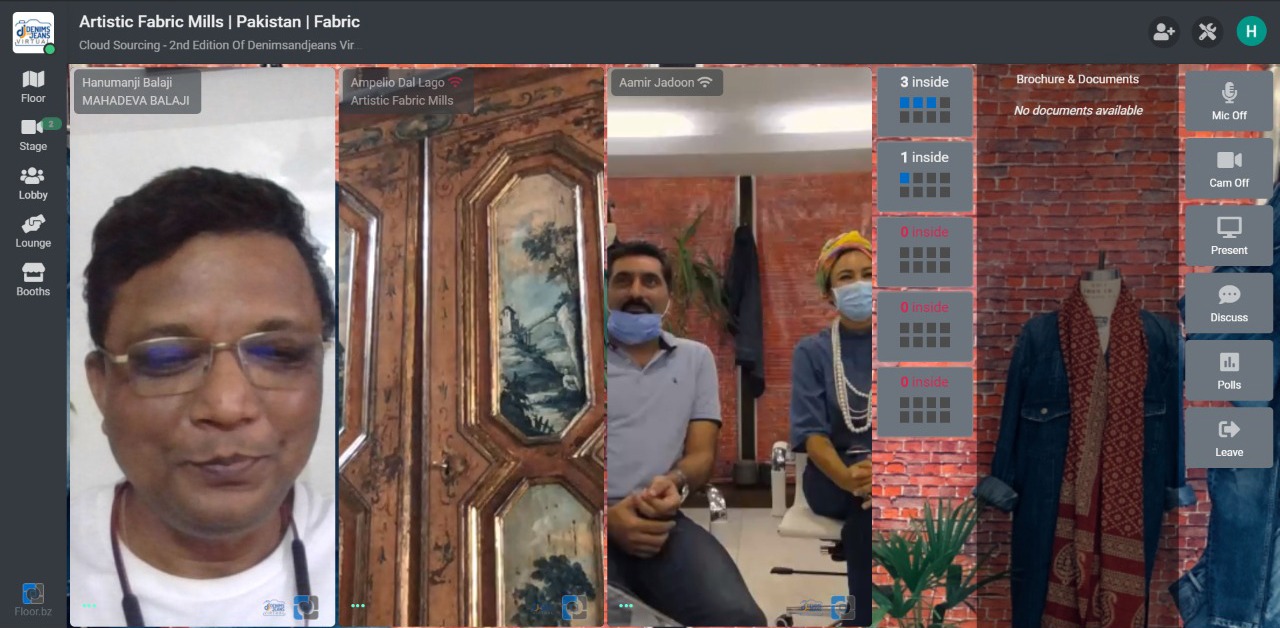This screenshot has height=628, width=1280.
Task: Open the three-dot menu on Ampelio Dal Lago's video
Action: click(358, 606)
